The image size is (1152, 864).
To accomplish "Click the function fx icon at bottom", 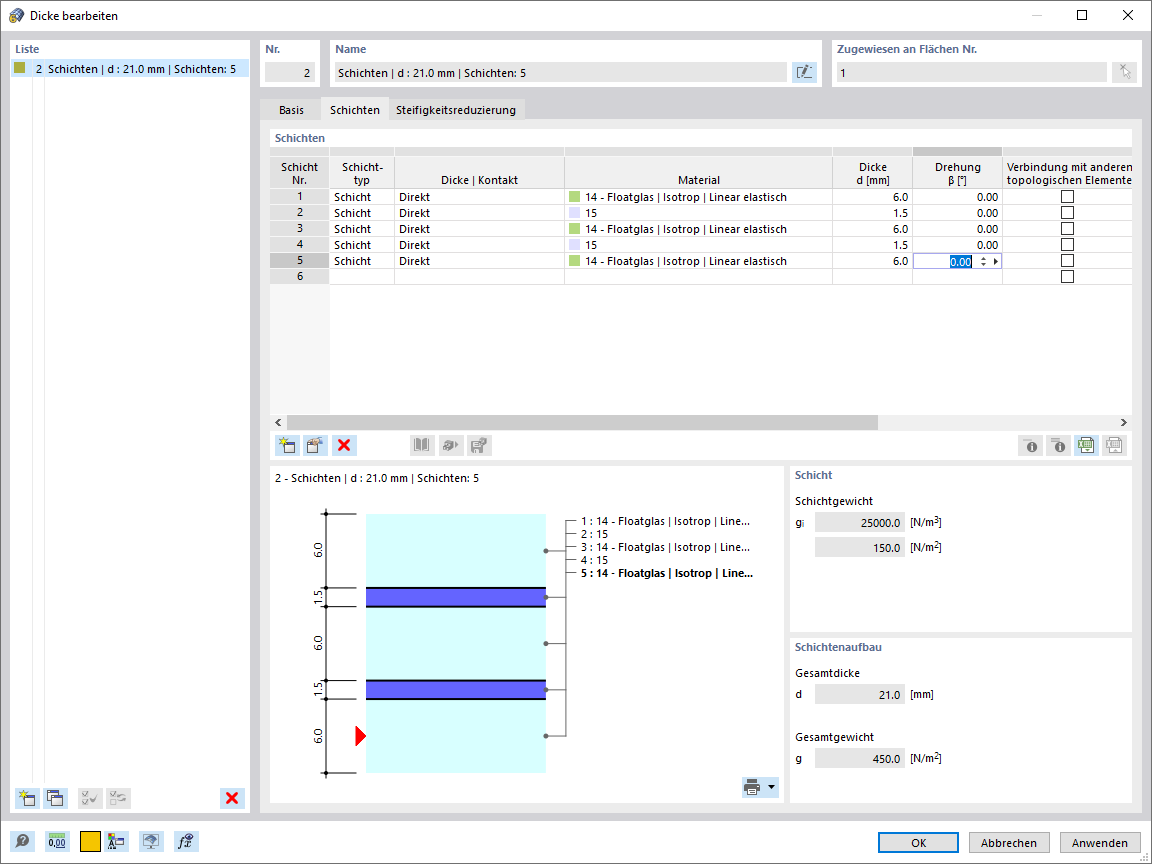I will [x=187, y=841].
